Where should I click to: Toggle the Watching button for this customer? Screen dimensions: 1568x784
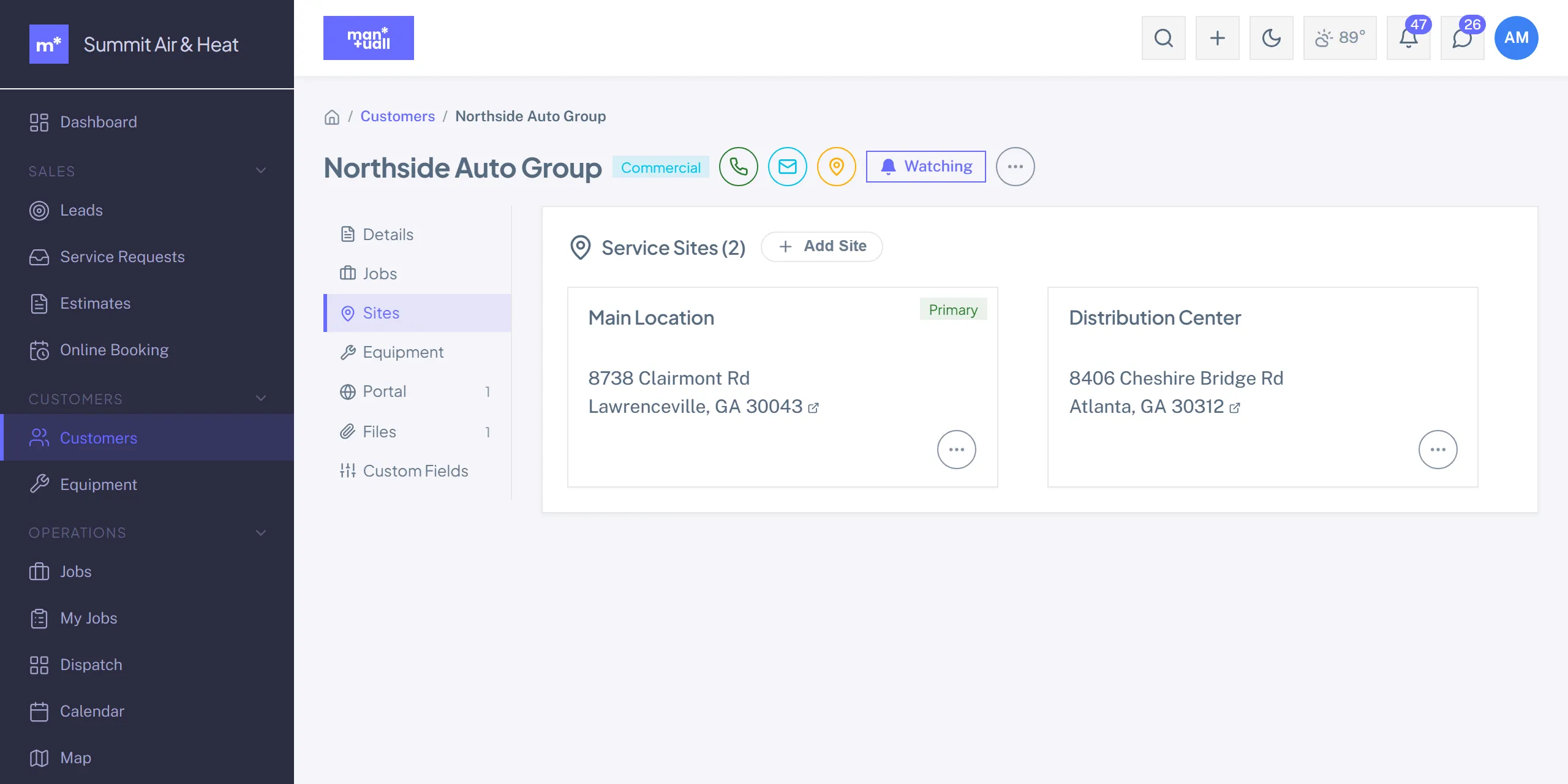click(925, 167)
